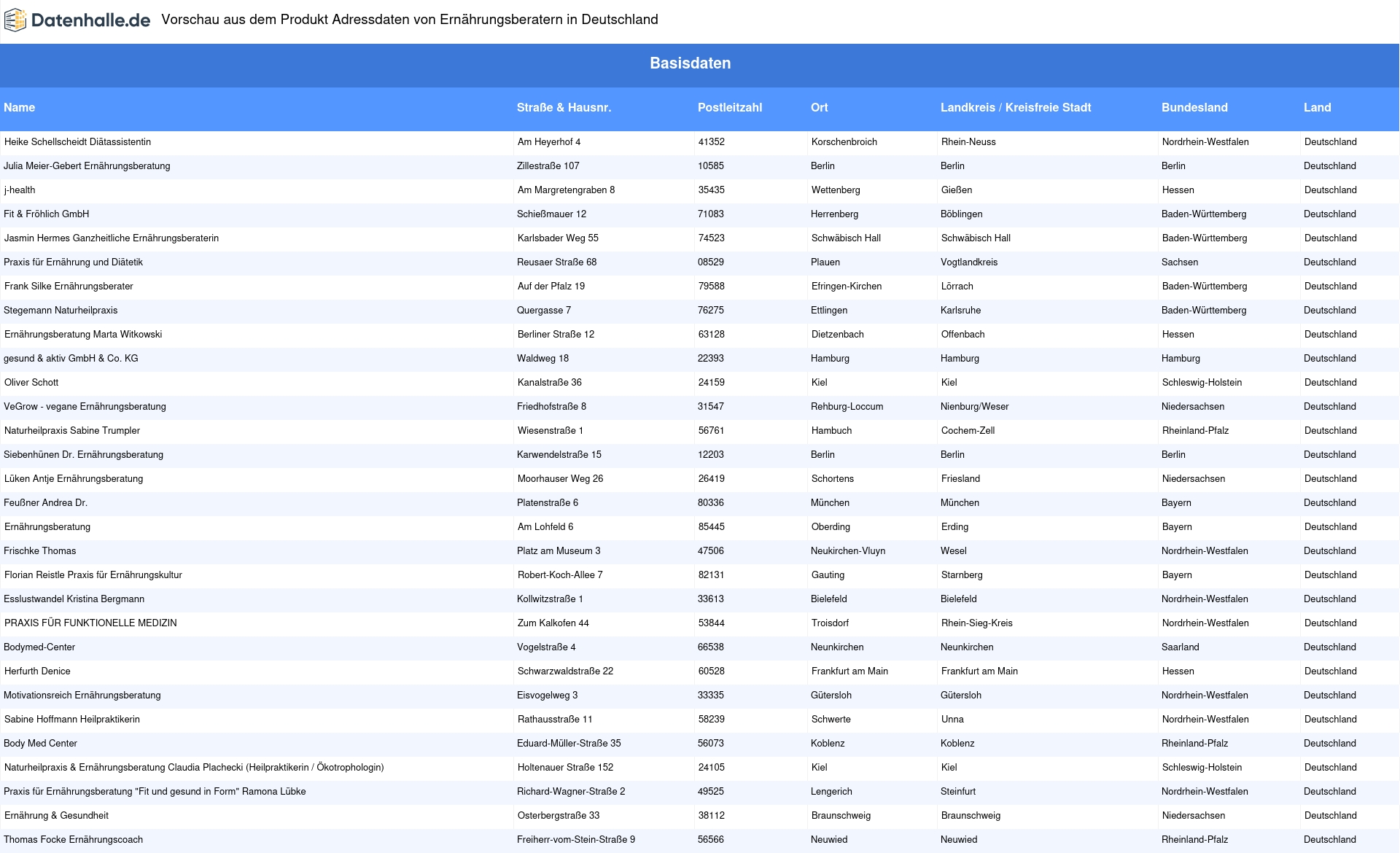Click the Hamburg Bundesland cell

pyautogui.click(x=1181, y=359)
